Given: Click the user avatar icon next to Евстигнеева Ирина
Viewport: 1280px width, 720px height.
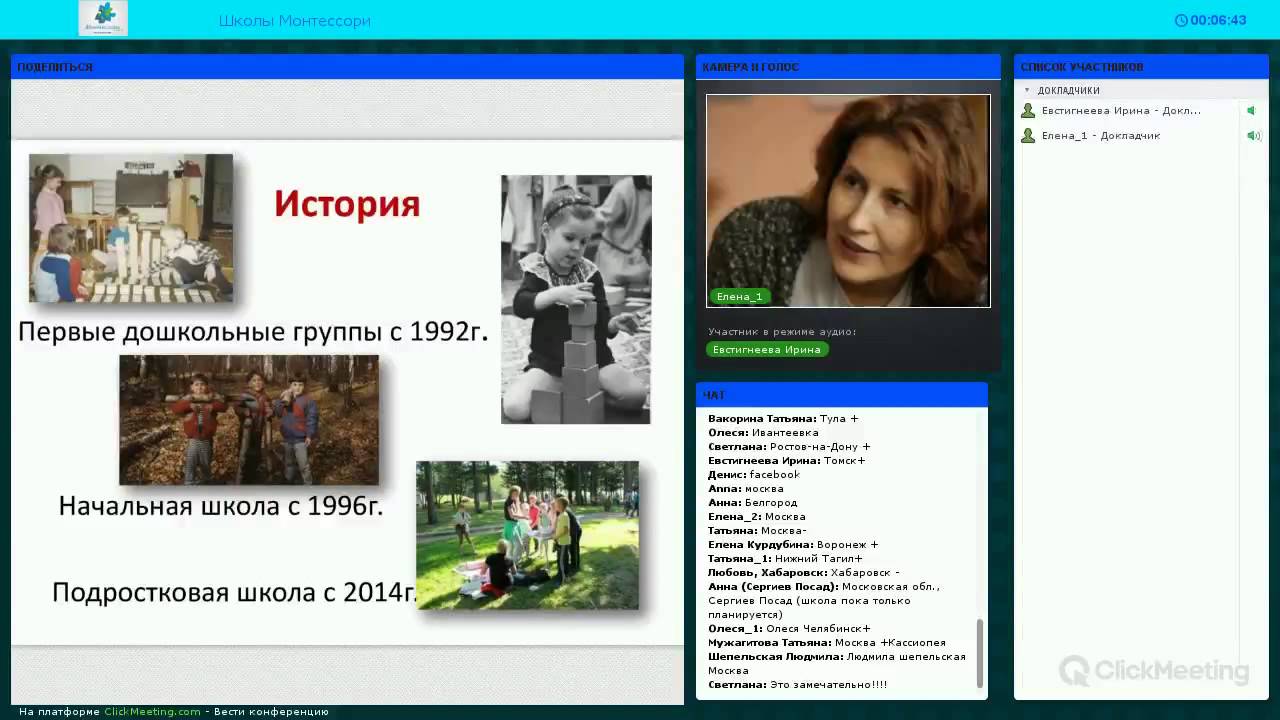Looking at the screenshot, I should [1028, 111].
